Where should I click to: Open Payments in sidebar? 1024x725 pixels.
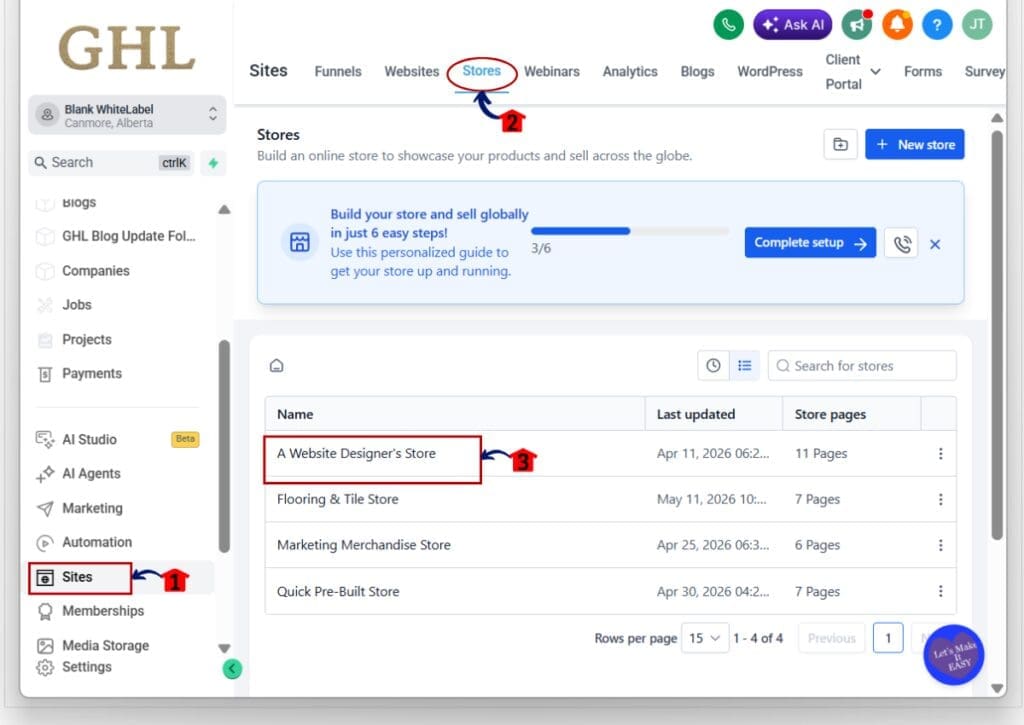coord(91,374)
